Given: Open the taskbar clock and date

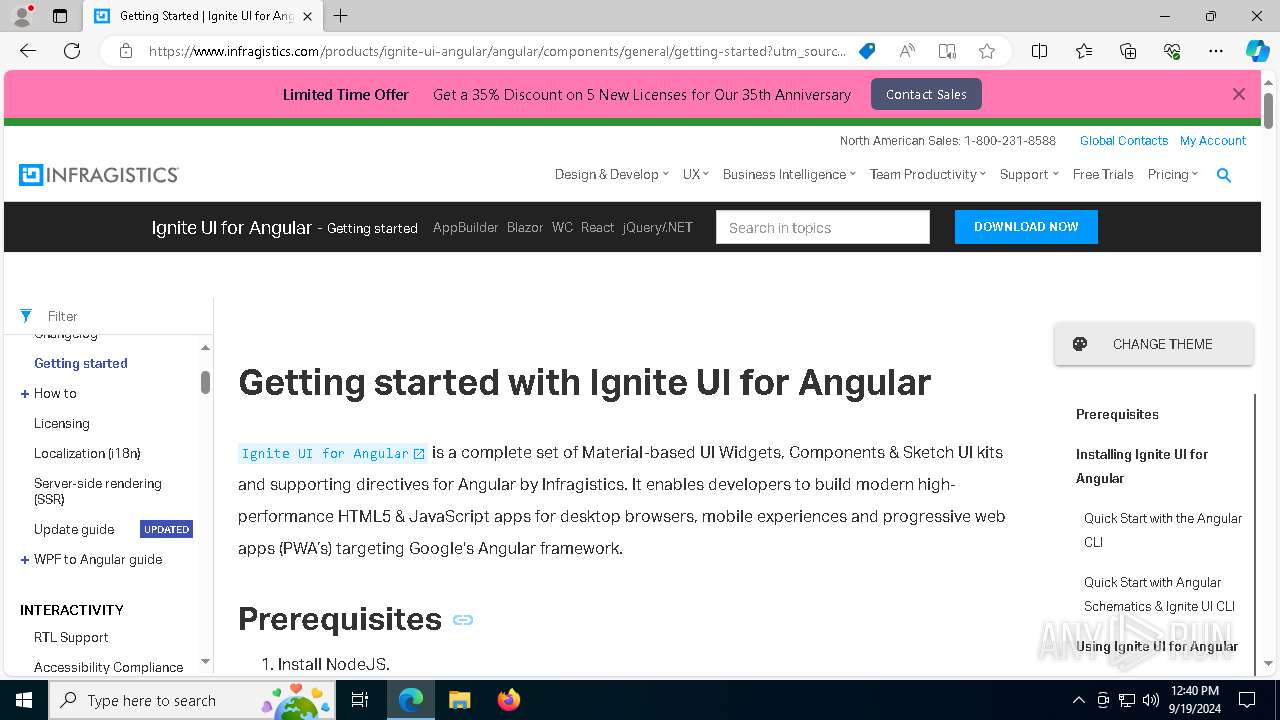Looking at the screenshot, I should [x=1194, y=700].
